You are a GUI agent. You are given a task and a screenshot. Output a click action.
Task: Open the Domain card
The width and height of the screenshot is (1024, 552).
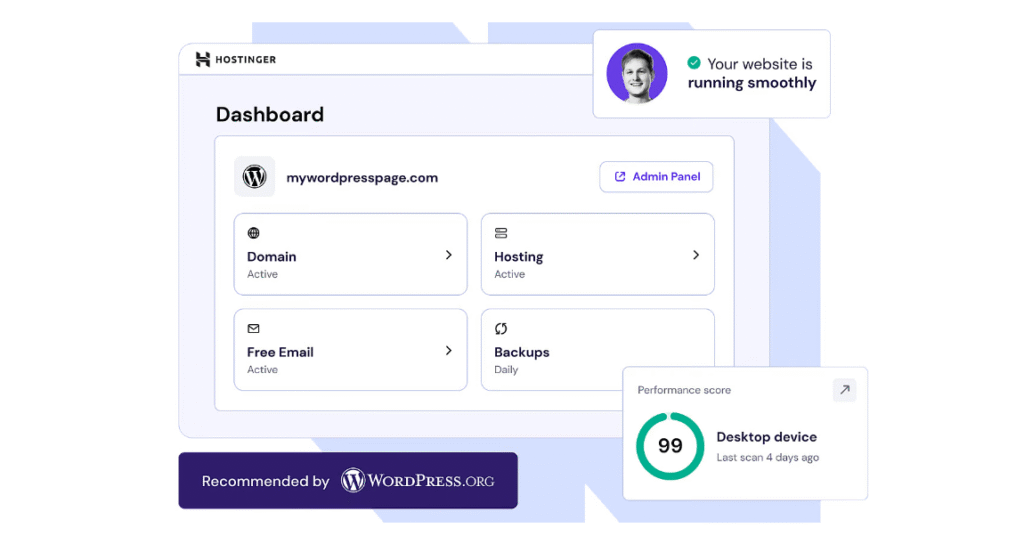[351, 254]
